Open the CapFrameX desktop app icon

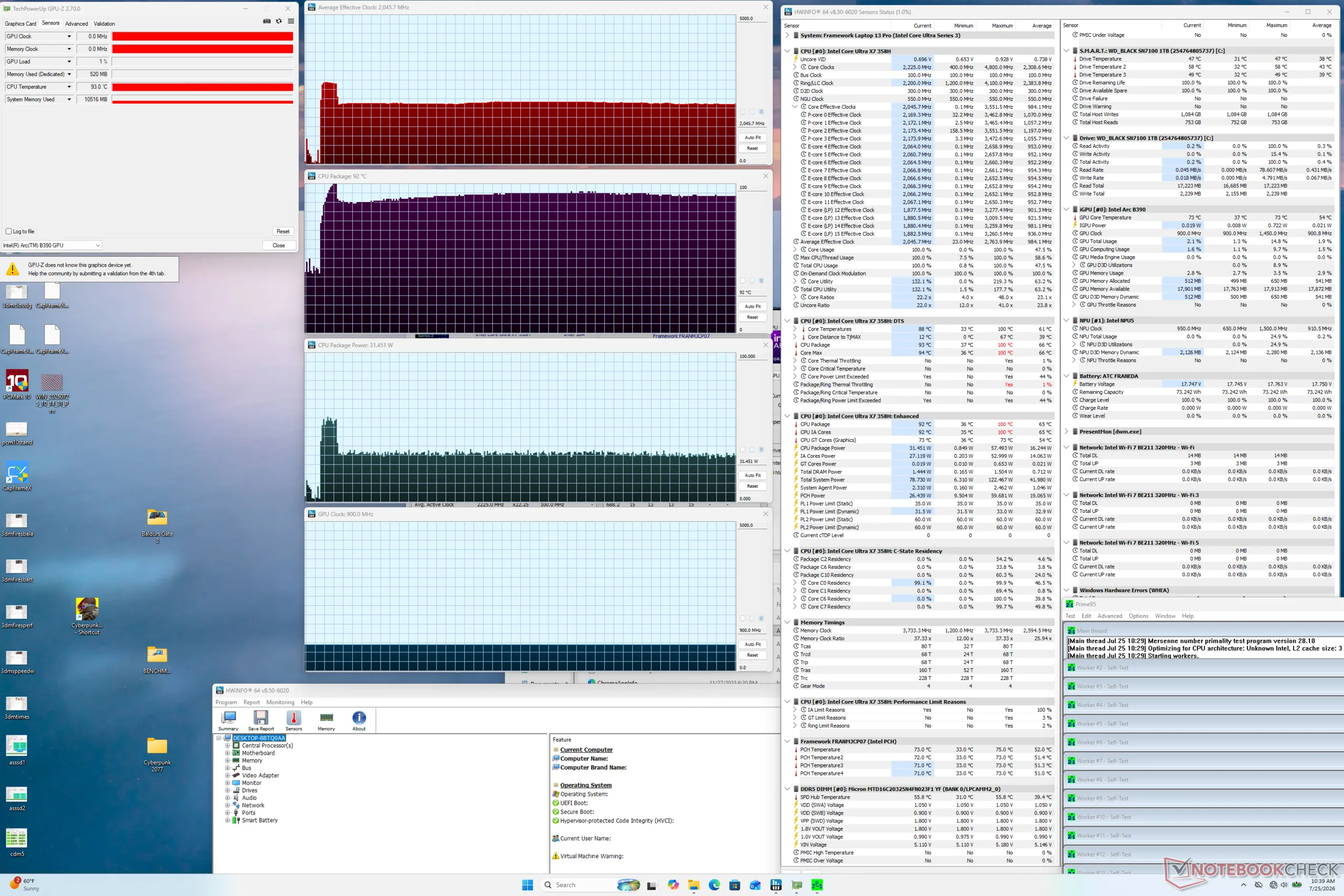coord(17,476)
